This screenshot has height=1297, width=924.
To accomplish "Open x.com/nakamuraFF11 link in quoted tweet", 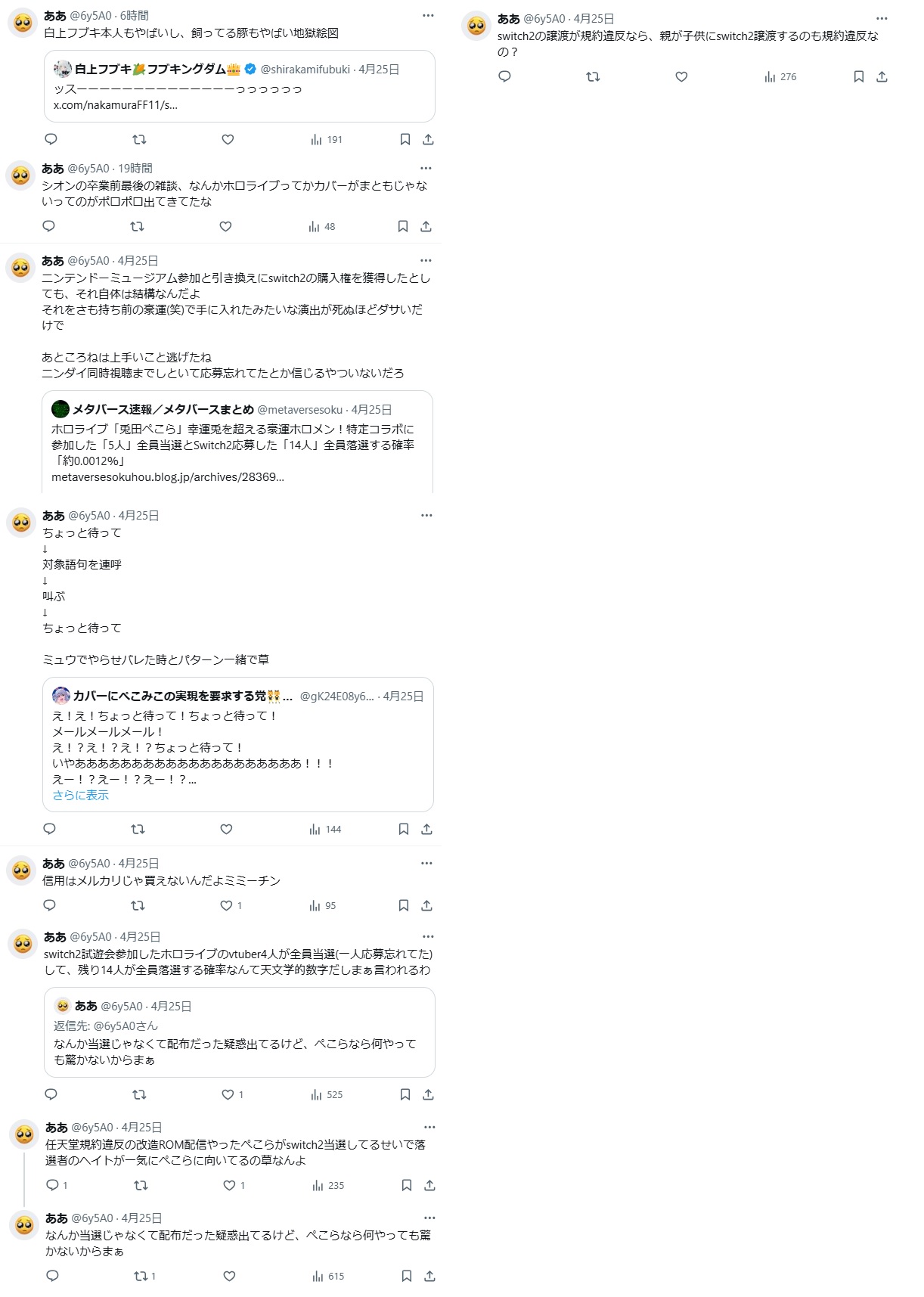I will 115,105.
